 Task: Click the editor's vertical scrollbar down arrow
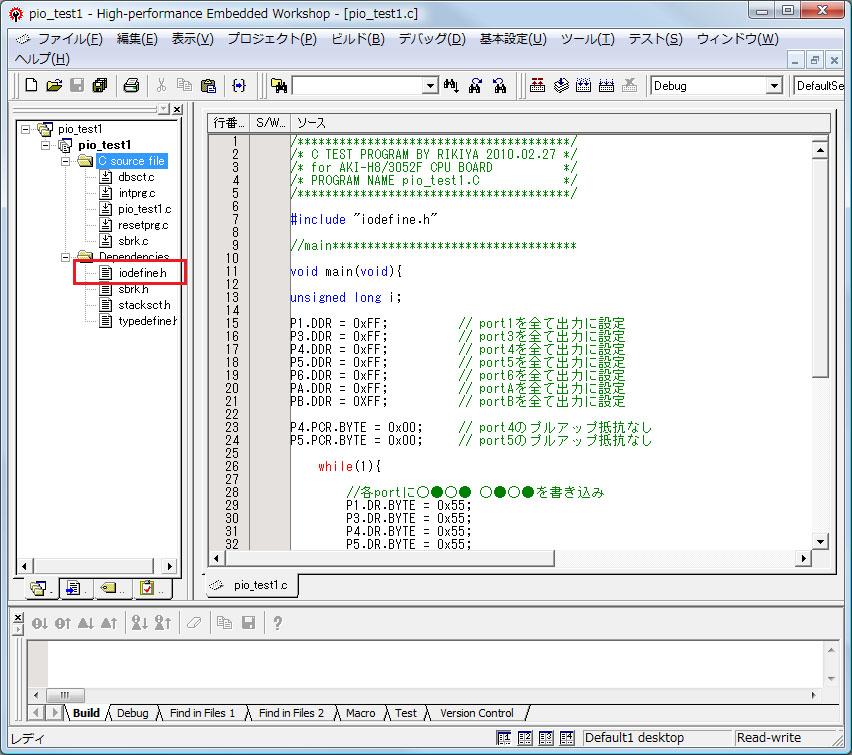click(820, 541)
